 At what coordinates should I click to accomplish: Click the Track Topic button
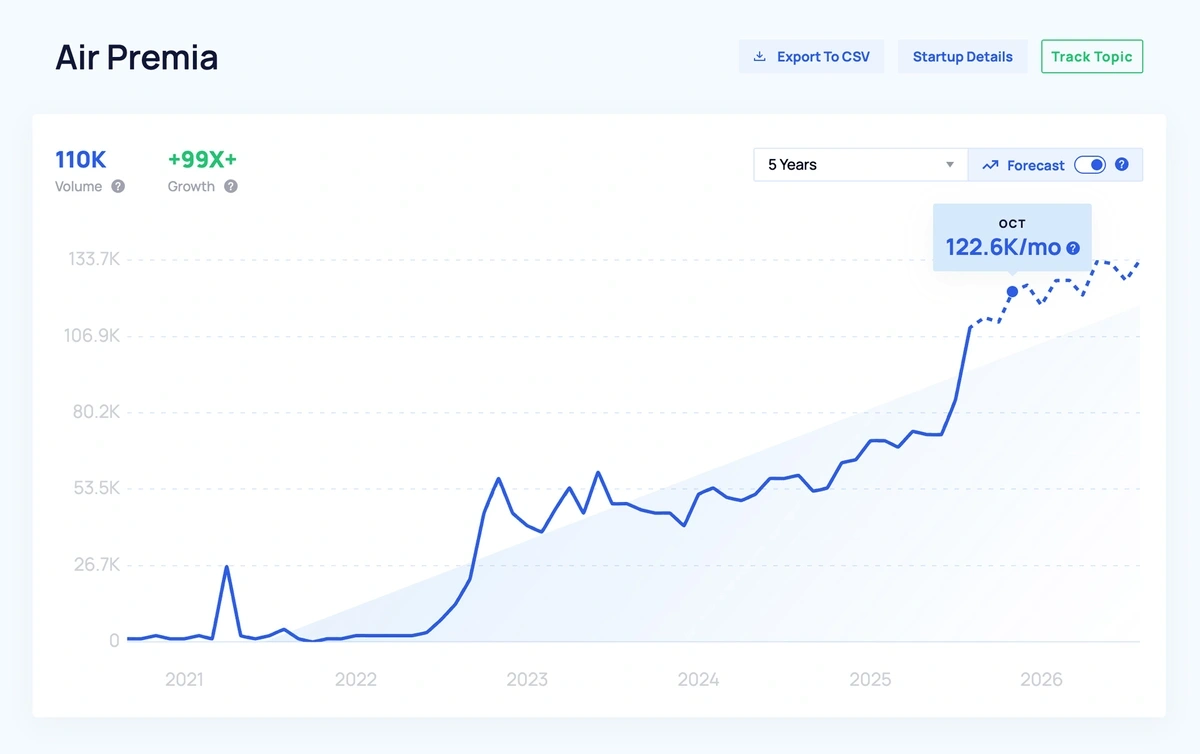pyautogui.click(x=1091, y=57)
